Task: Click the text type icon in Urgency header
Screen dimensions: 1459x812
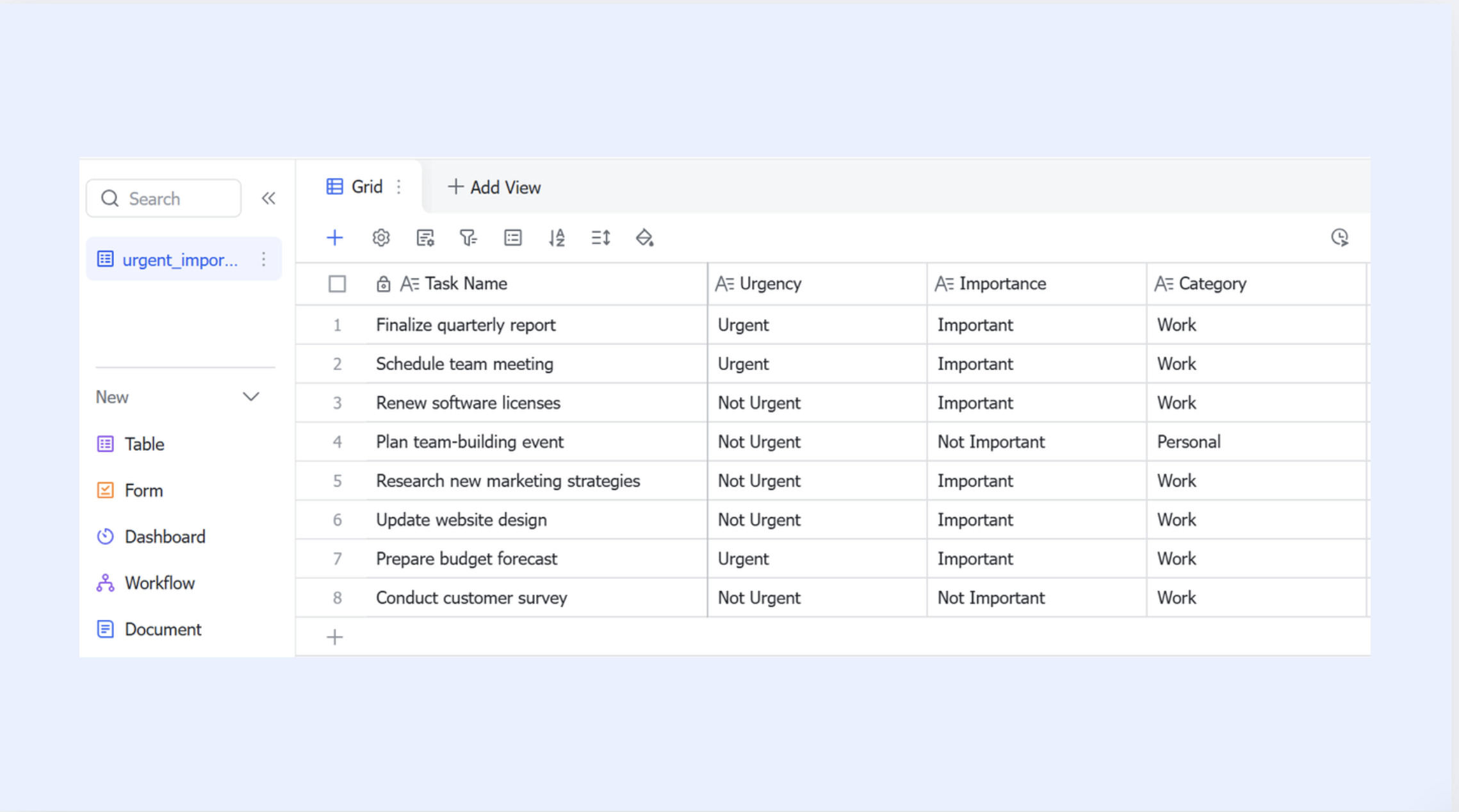Action: tap(724, 284)
